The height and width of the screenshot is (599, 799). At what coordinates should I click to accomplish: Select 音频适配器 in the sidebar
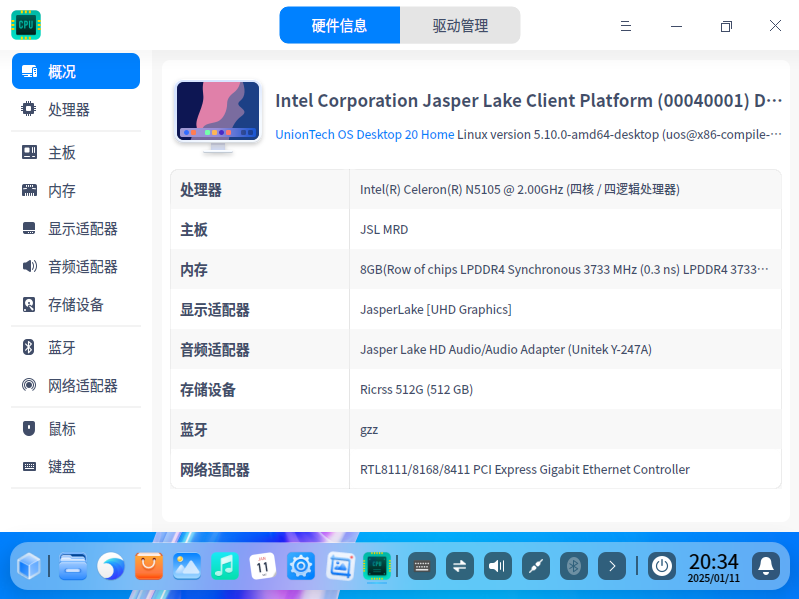(76, 266)
